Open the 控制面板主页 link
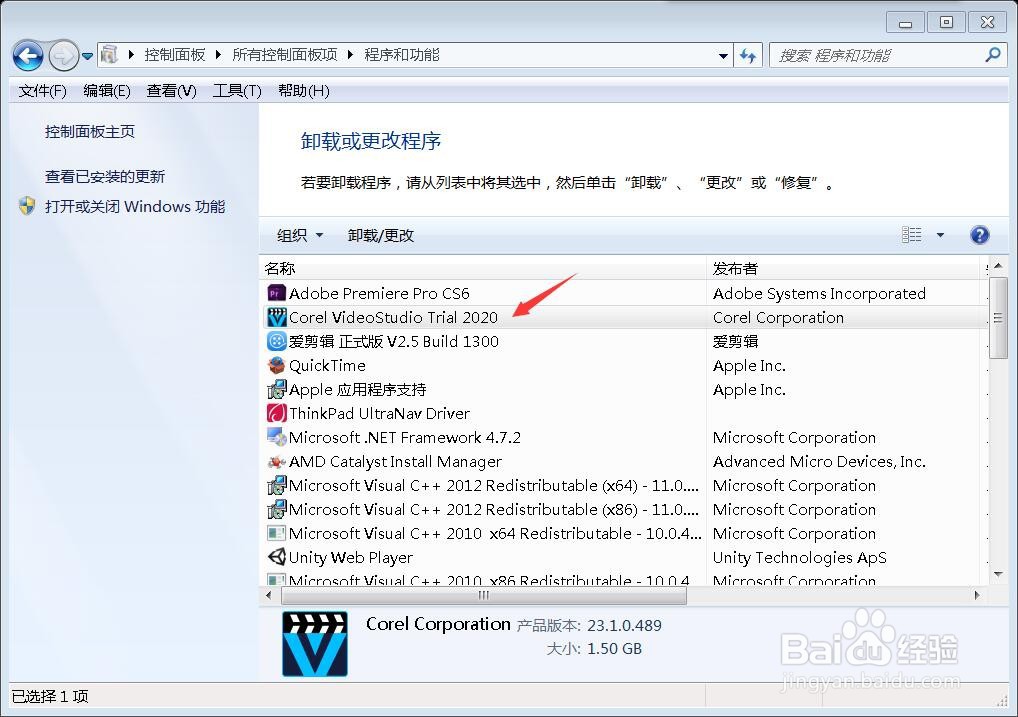 (90, 132)
